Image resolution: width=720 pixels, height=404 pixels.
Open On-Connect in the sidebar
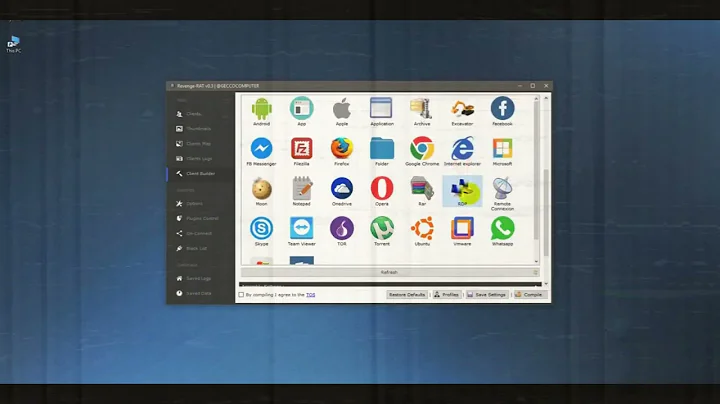[x=198, y=233]
